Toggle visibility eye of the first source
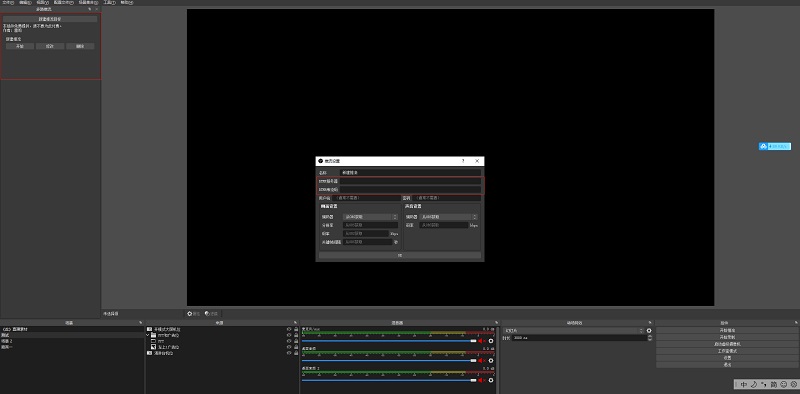Image resolution: width=800 pixels, height=394 pixels. 289,329
